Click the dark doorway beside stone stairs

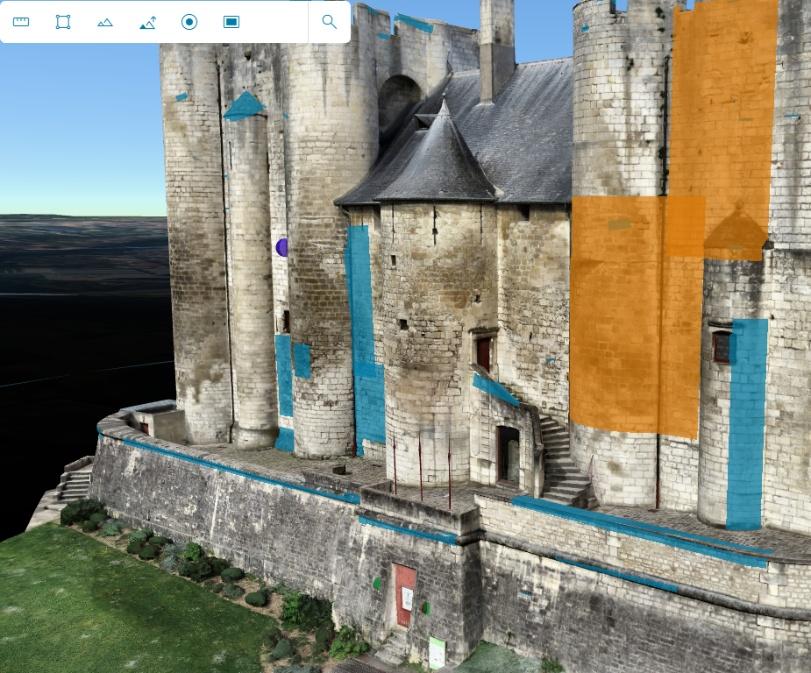[x=508, y=452]
